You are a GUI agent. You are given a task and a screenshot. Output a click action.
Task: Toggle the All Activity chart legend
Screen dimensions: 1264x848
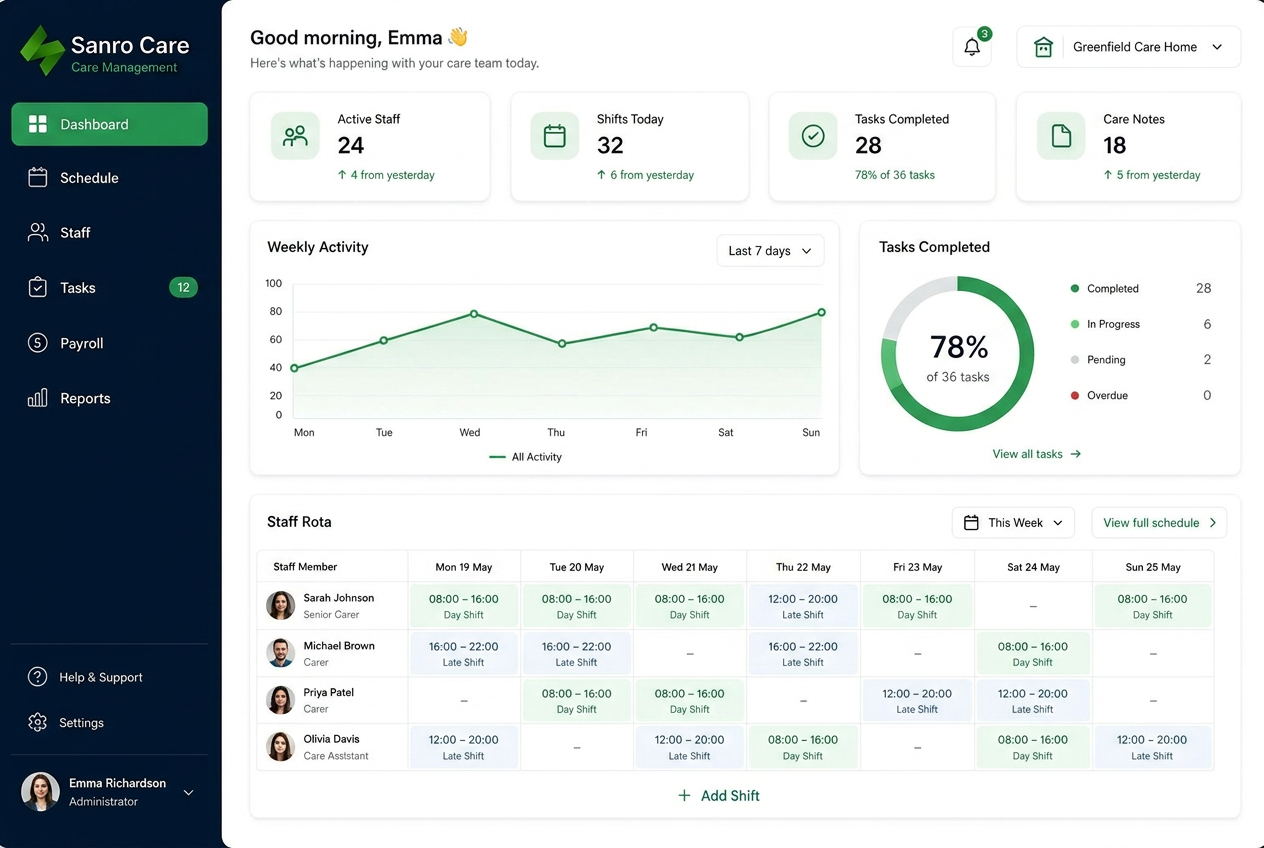525,457
